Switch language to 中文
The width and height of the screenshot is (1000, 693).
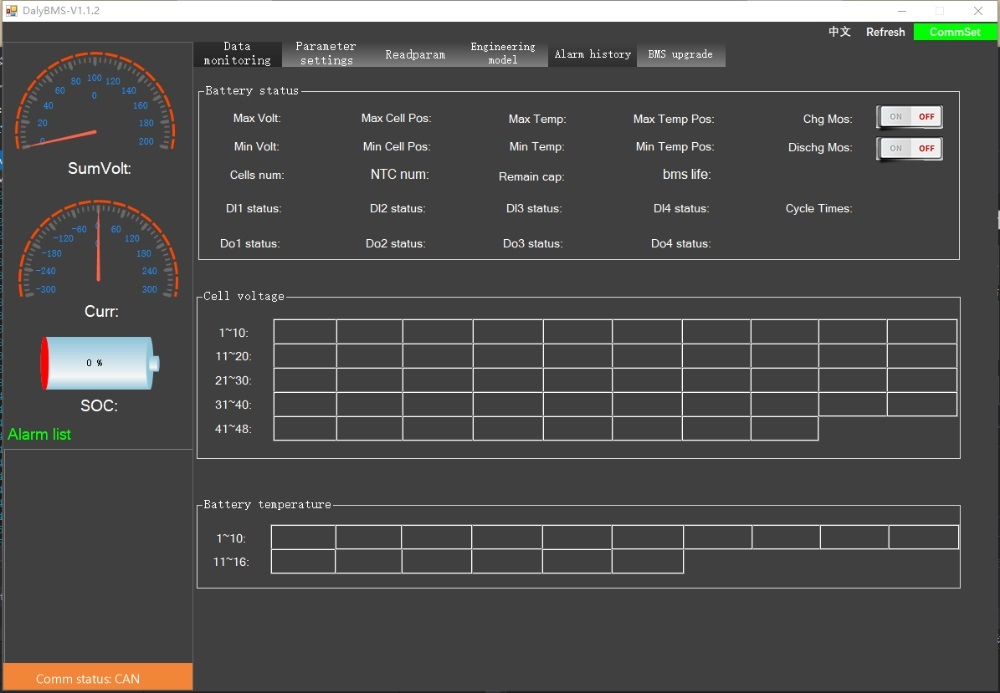click(x=839, y=32)
